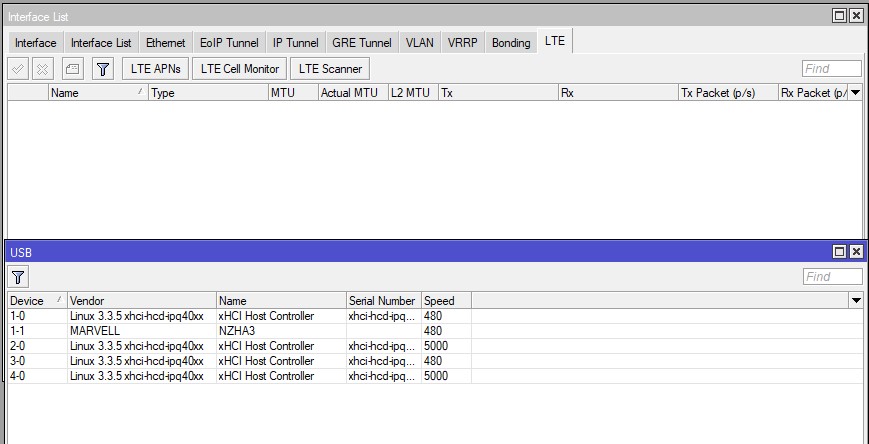Click the disable X icon in Interface List
This screenshot has width=869, height=444.
(43, 69)
